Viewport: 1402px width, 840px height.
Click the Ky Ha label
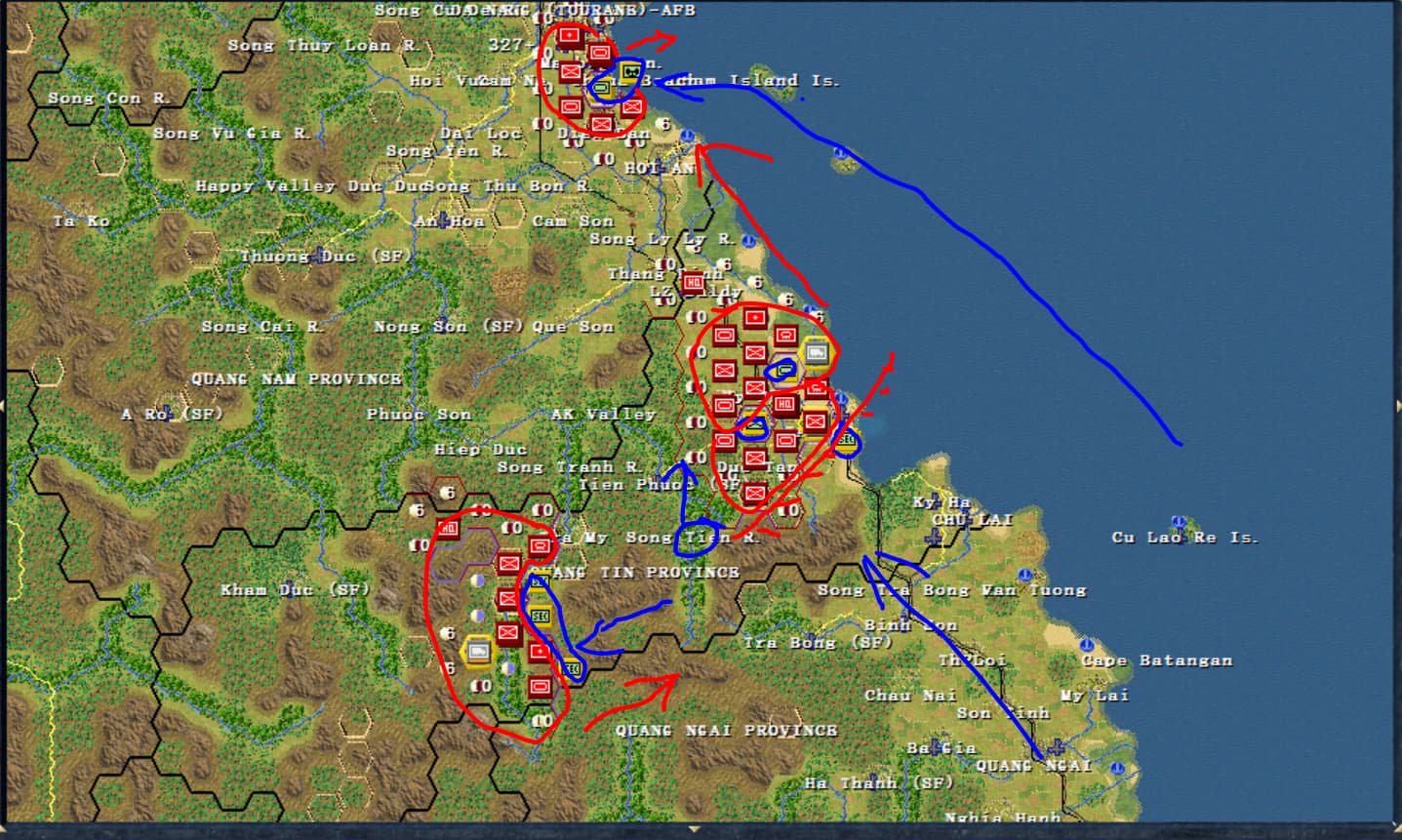941,501
